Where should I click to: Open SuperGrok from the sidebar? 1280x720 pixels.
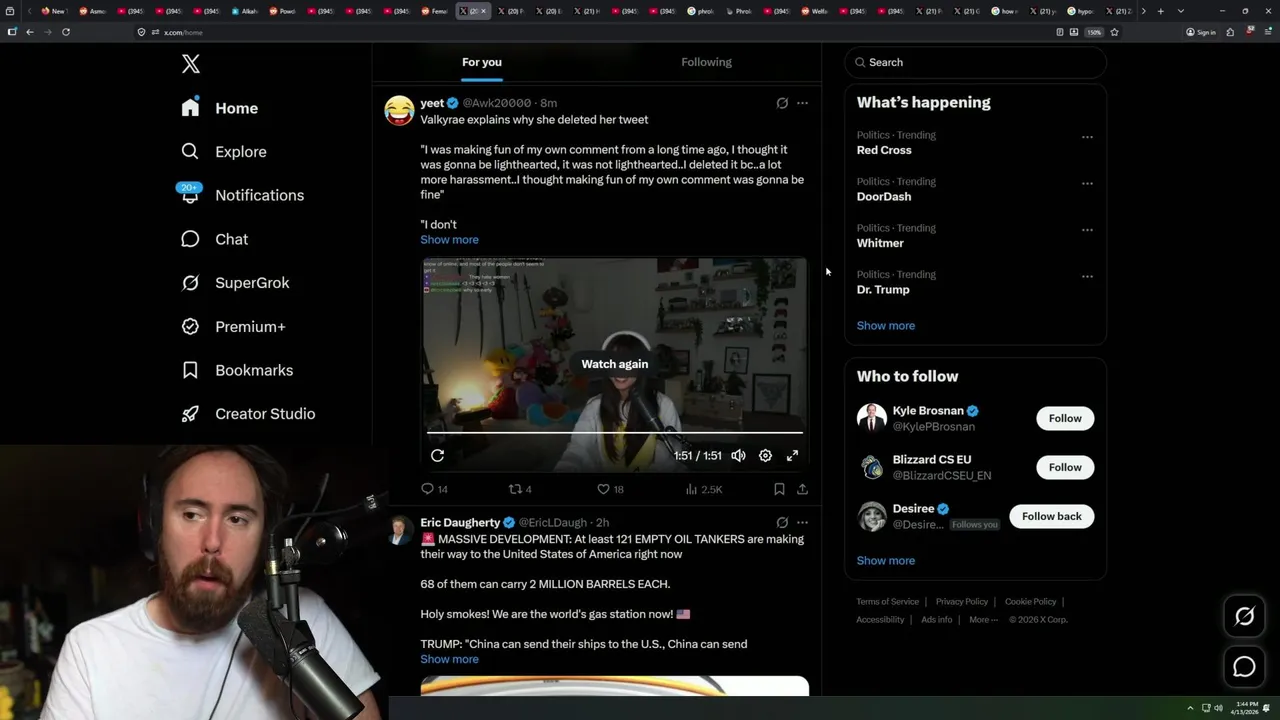tap(235, 283)
